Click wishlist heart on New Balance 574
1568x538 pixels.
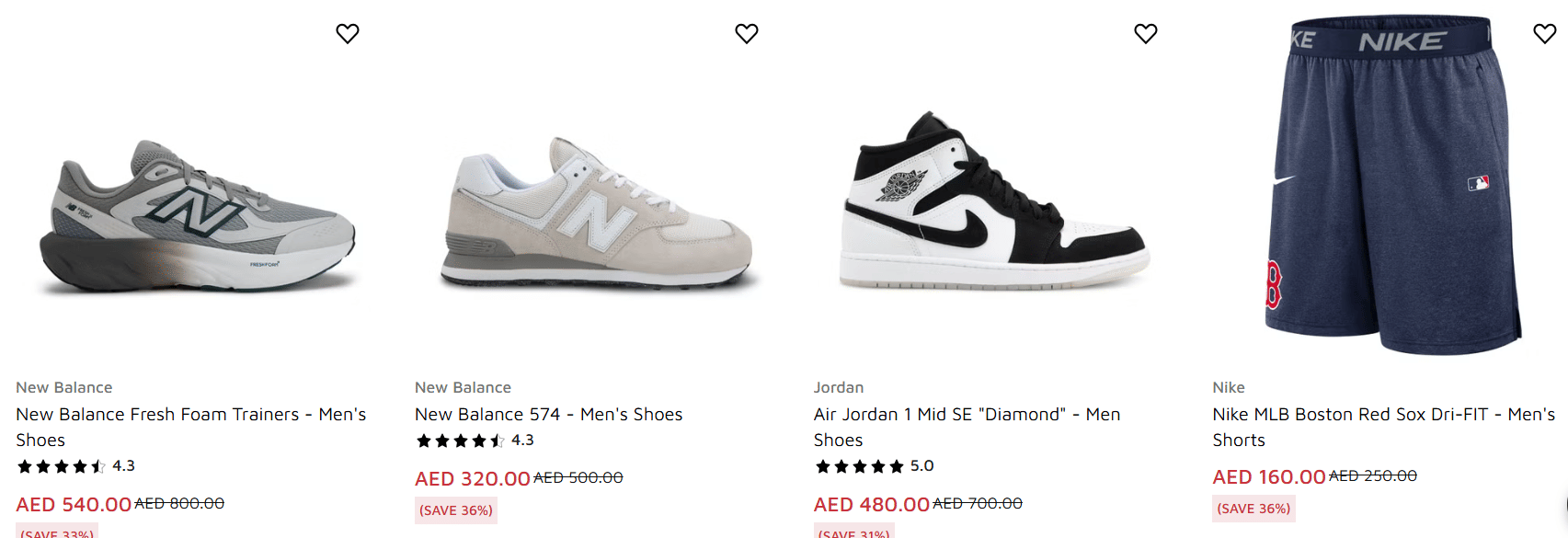point(747,34)
